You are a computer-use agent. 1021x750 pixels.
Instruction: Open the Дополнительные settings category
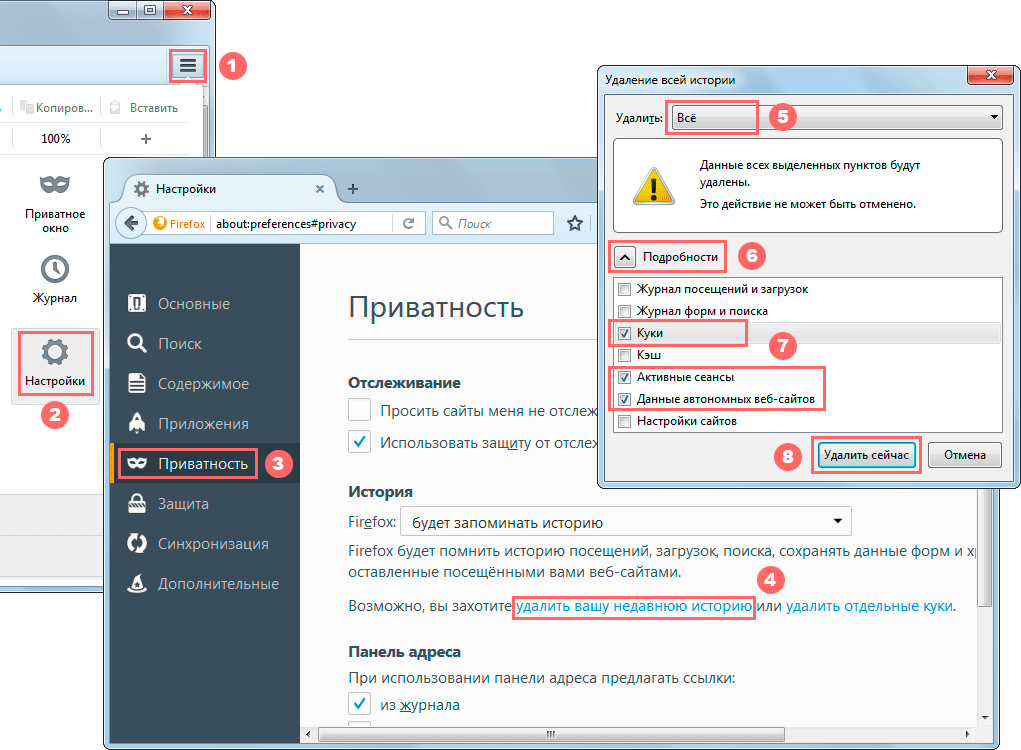[204, 583]
